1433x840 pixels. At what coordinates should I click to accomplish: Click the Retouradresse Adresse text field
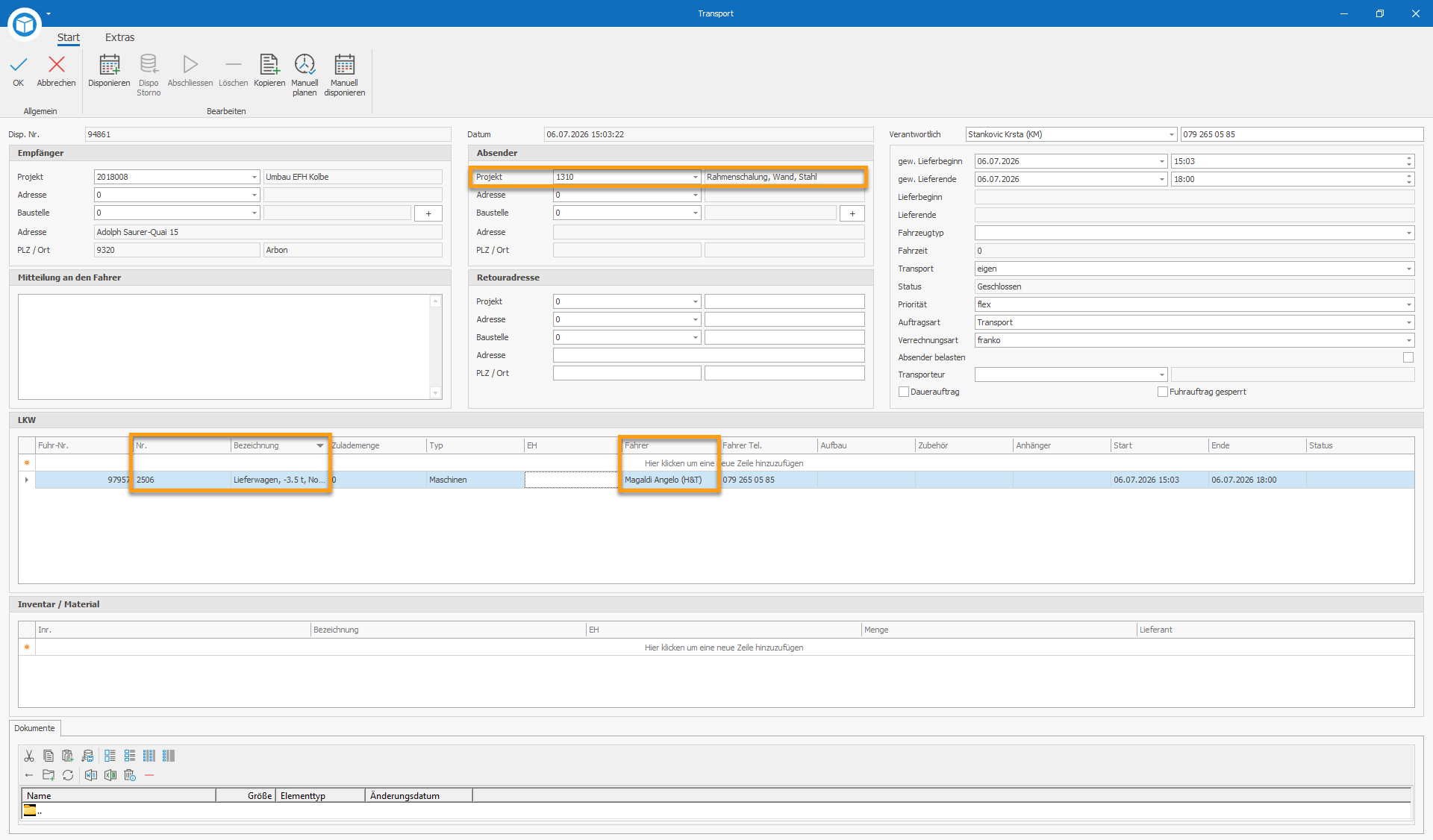(x=708, y=355)
